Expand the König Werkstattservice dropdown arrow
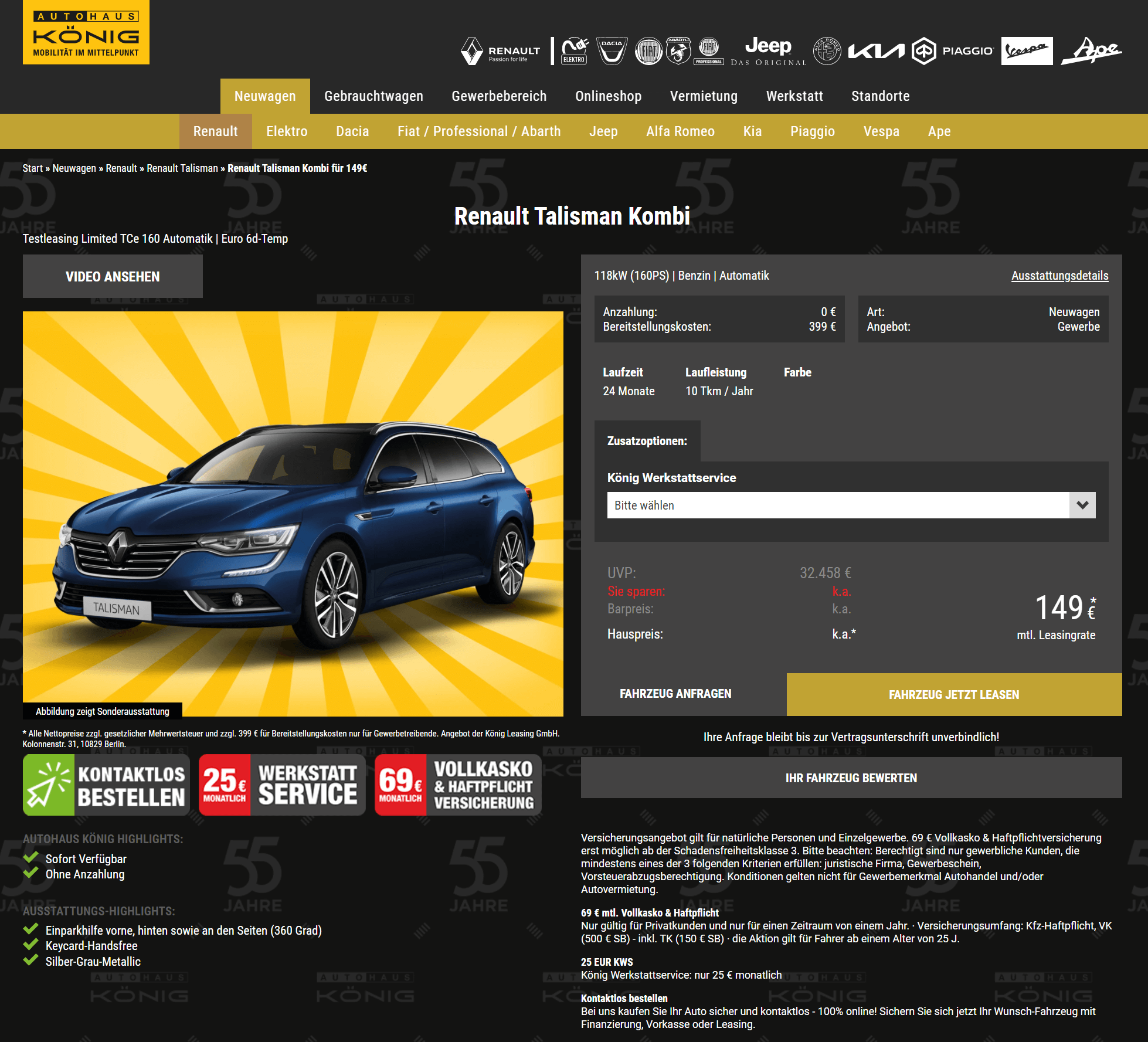This screenshot has height=1042, width=1148. [1082, 505]
